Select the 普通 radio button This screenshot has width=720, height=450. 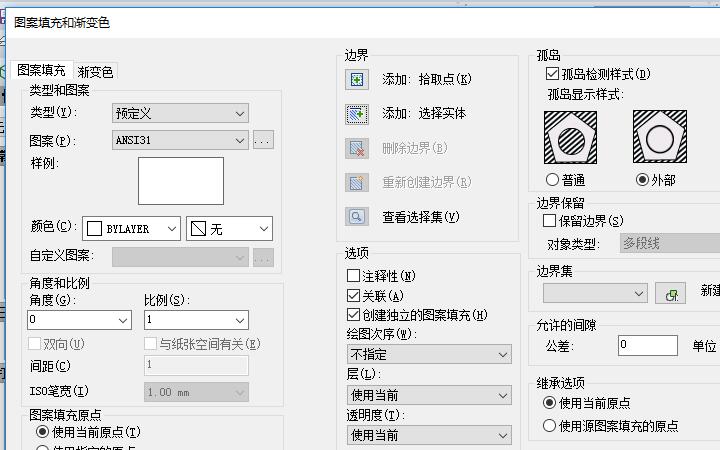552,180
